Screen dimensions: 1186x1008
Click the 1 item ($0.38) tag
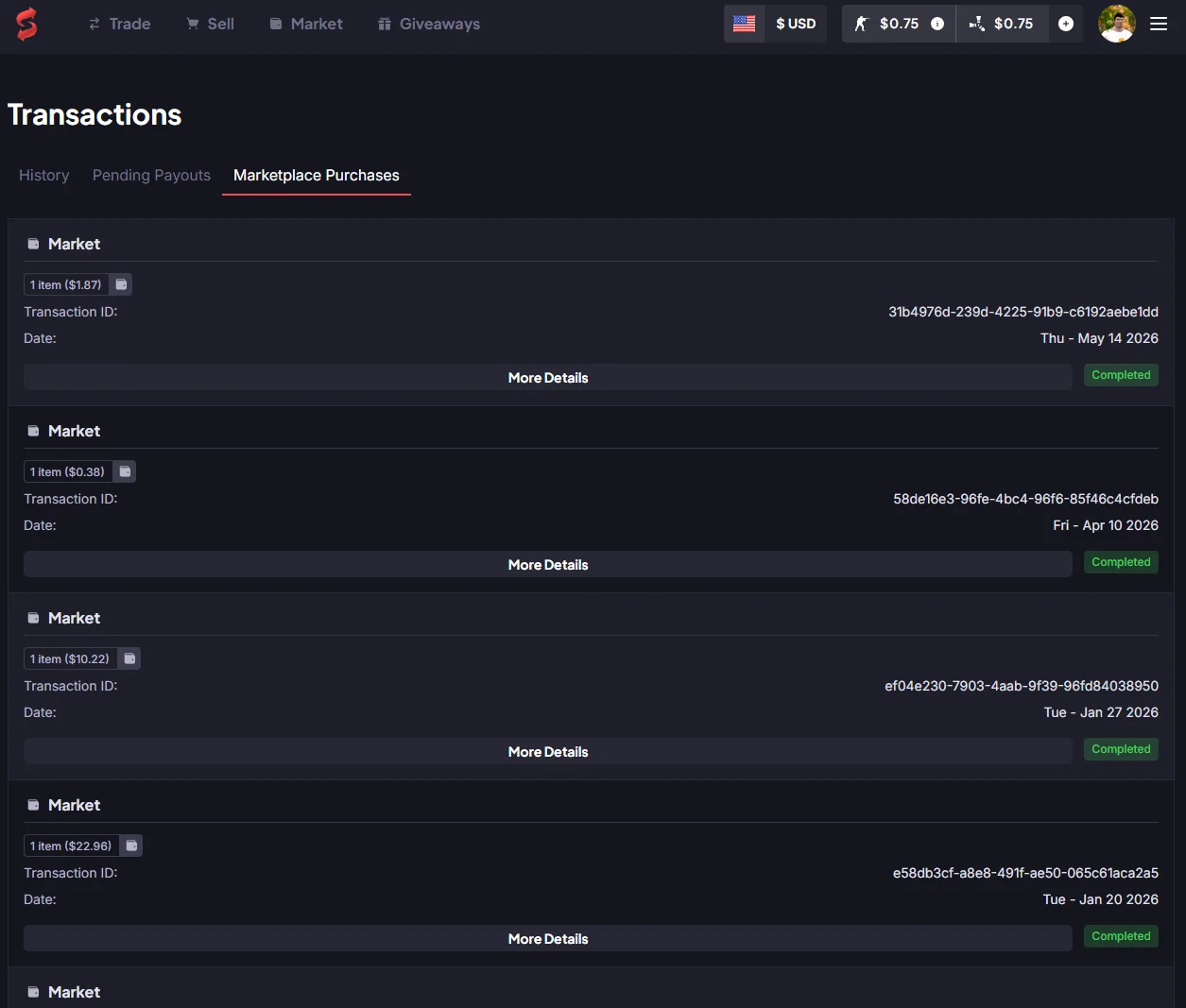(x=68, y=471)
